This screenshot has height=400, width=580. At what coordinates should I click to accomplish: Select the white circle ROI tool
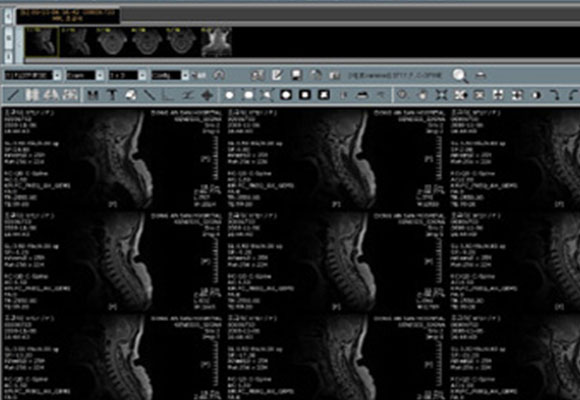pos(230,95)
